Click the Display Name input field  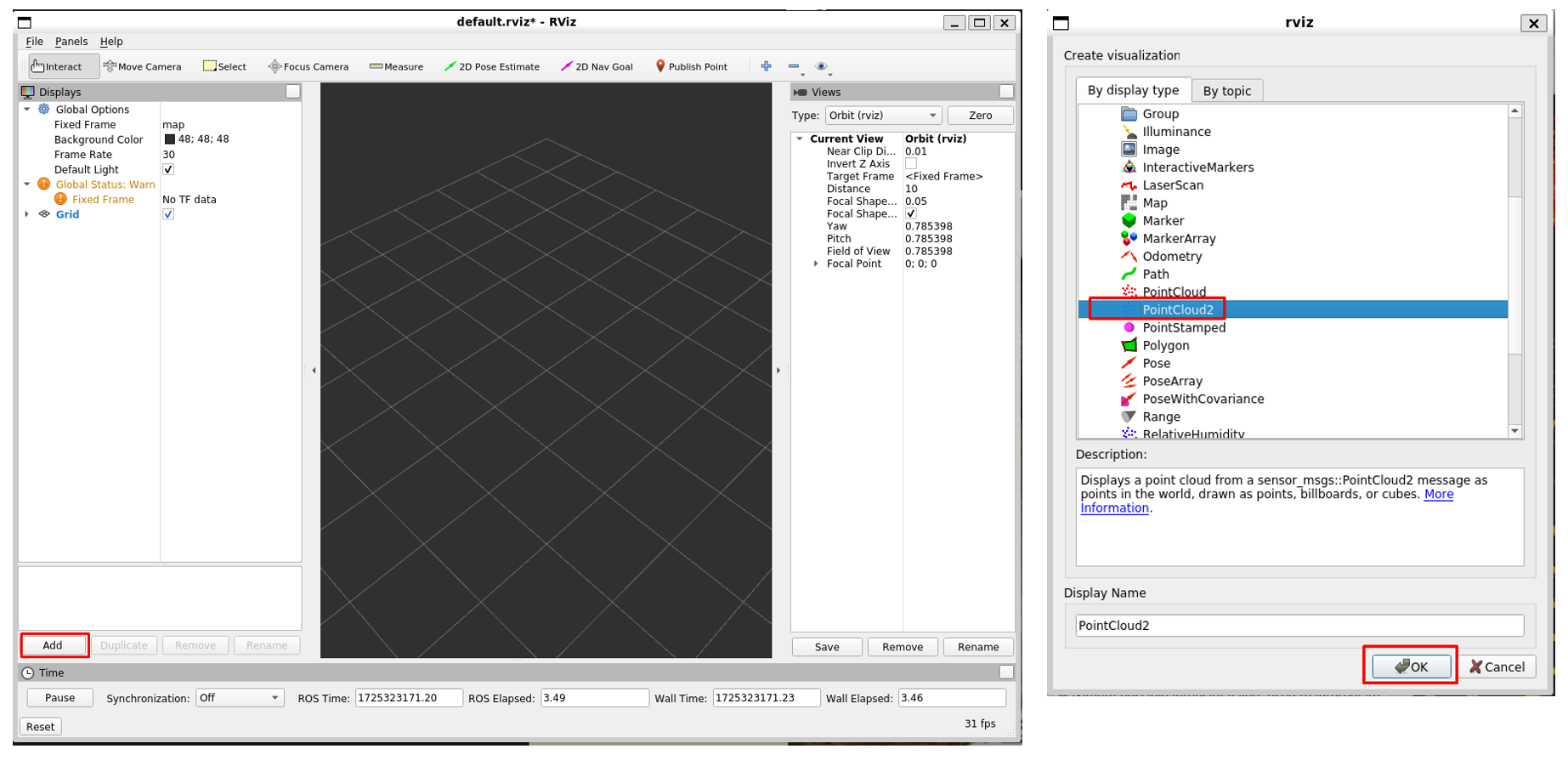[1299, 626]
